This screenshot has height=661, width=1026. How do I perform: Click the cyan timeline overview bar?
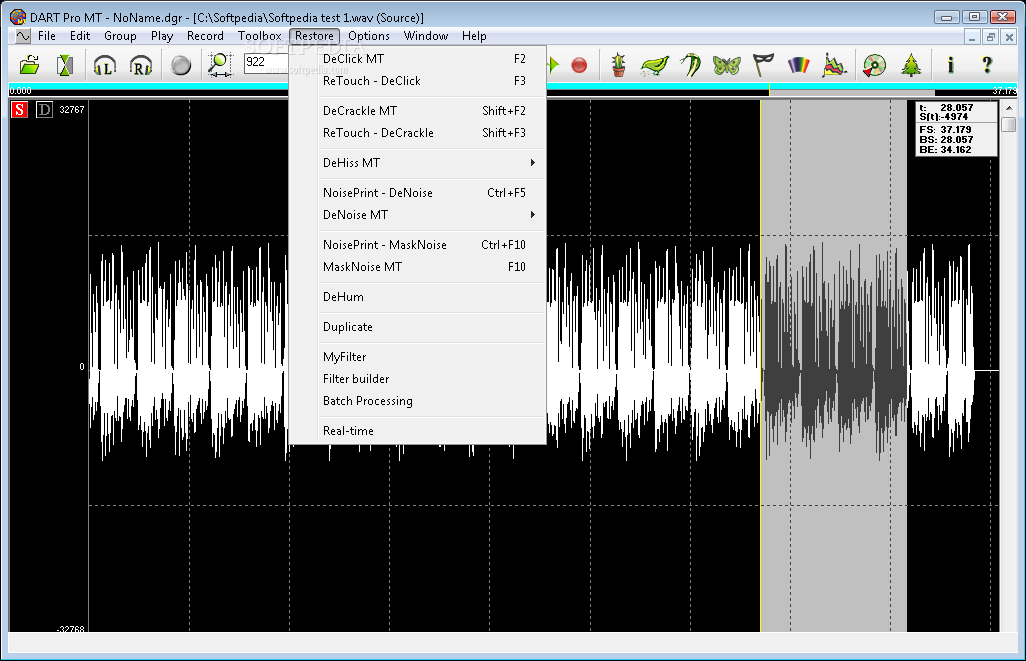click(513, 86)
